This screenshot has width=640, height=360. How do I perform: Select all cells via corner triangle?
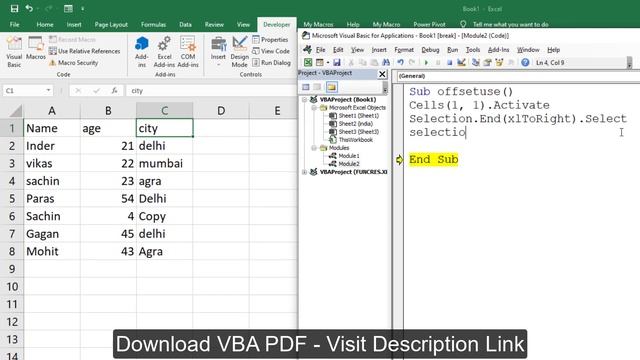click(x=16, y=111)
